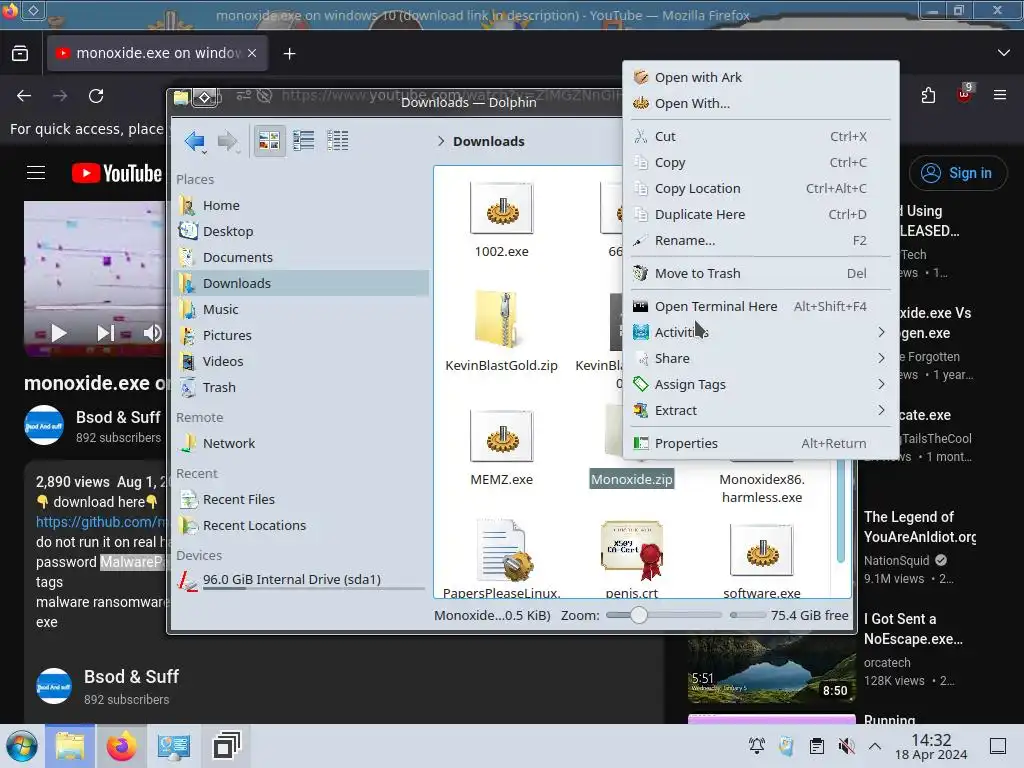Select Move to Trash in context menu
This screenshot has width=1024, height=768.
(761, 274)
